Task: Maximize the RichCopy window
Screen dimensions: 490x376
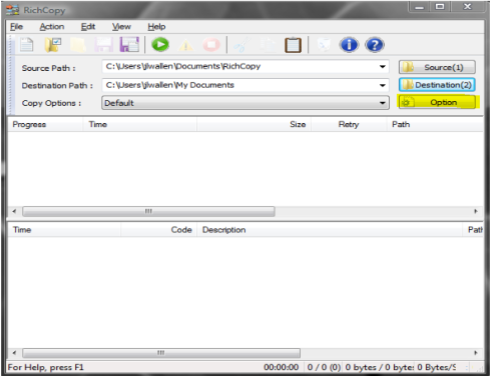Action: 440,7
